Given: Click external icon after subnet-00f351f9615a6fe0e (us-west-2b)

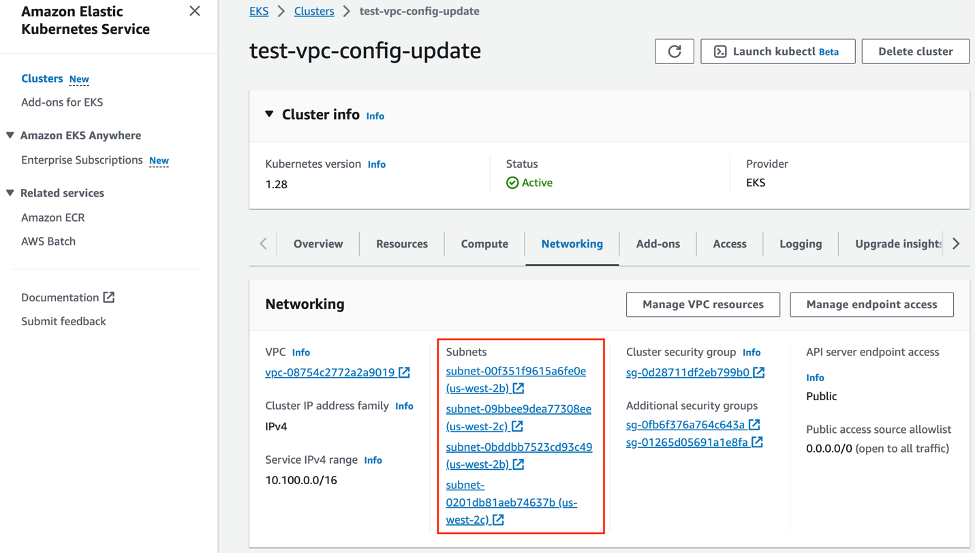Looking at the screenshot, I should click(x=518, y=388).
